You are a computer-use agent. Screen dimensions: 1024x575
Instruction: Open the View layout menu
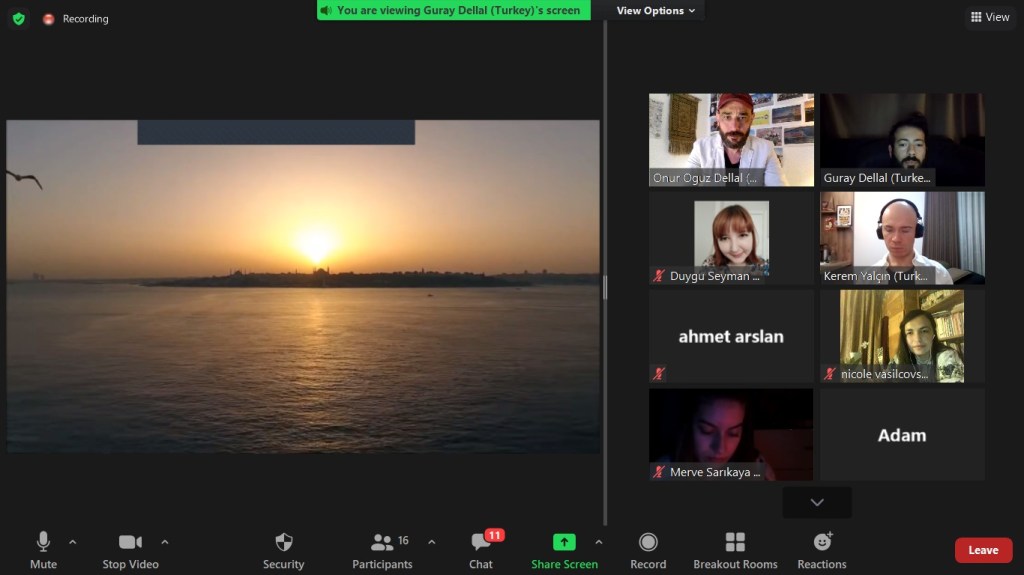click(x=990, y=17)
